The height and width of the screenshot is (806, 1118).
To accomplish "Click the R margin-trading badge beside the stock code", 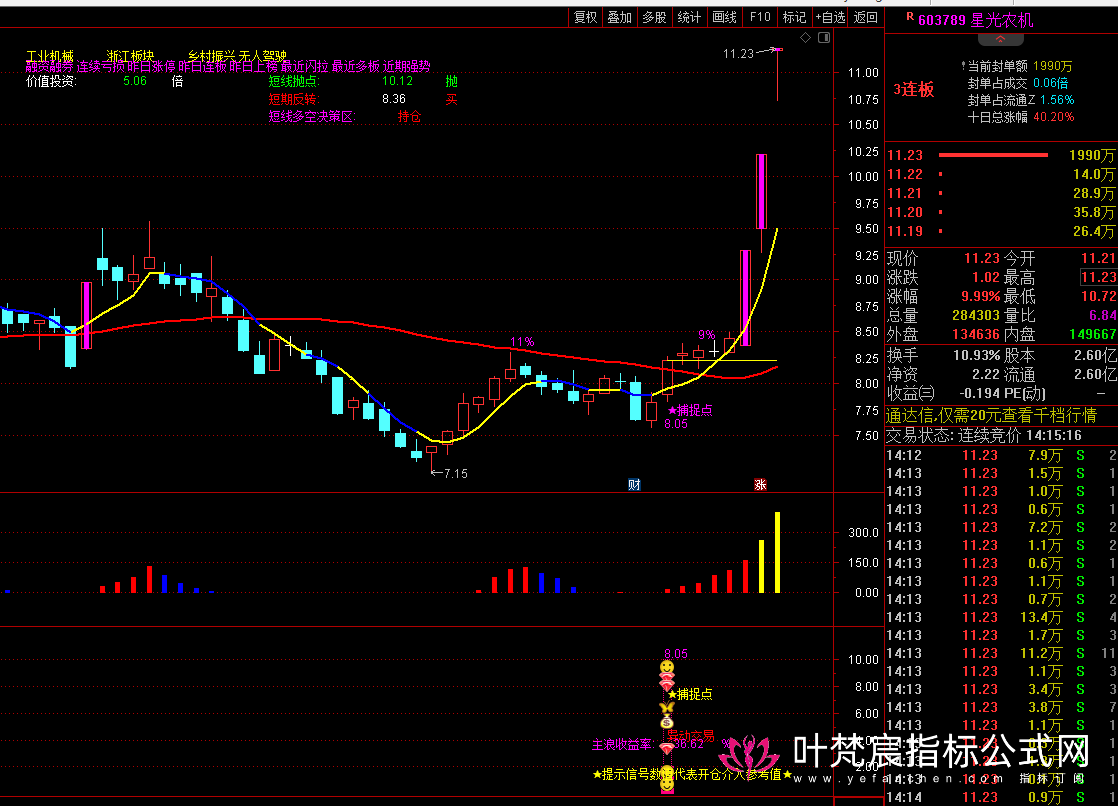I will 909,17.
